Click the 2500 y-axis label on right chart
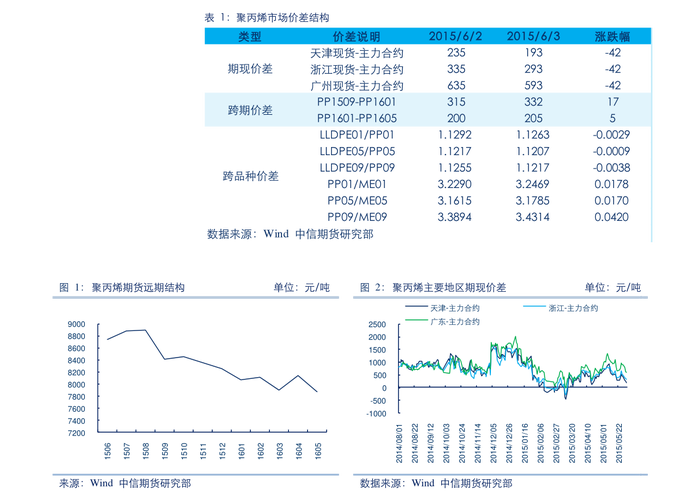 [376, 326]
